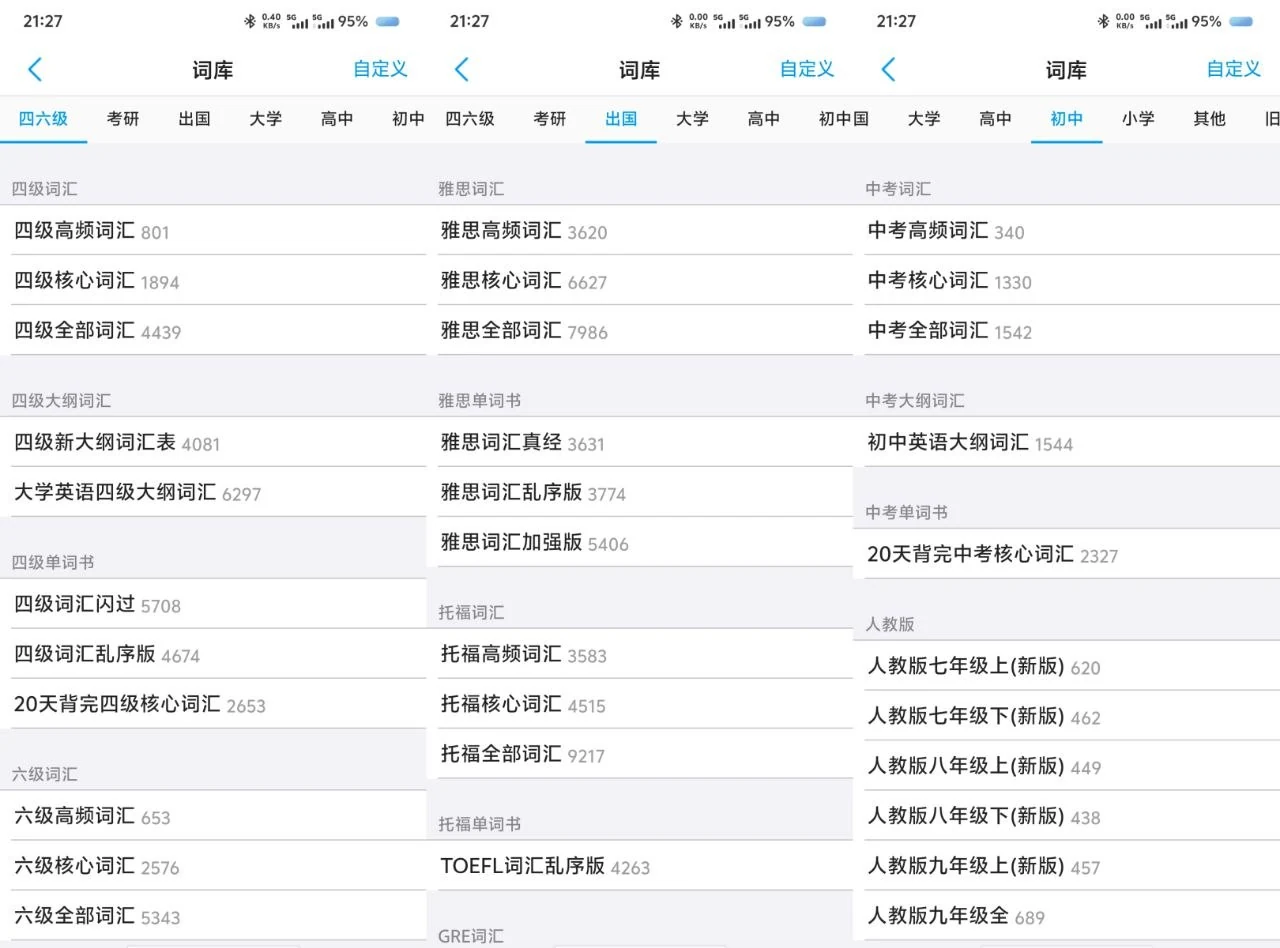Select the 其他 tab
The width and height of the screenshot is (1280, 948).
click(x=1209, y=119)
